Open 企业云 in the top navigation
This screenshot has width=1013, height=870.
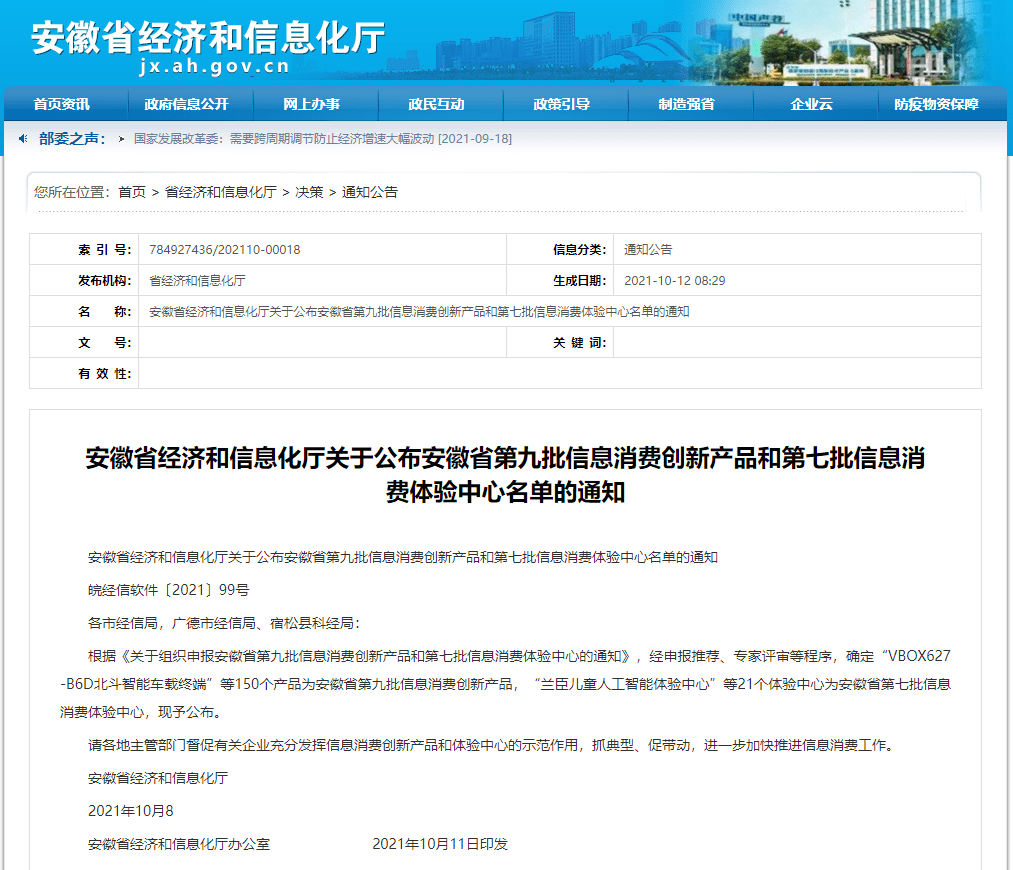point(811,104)
